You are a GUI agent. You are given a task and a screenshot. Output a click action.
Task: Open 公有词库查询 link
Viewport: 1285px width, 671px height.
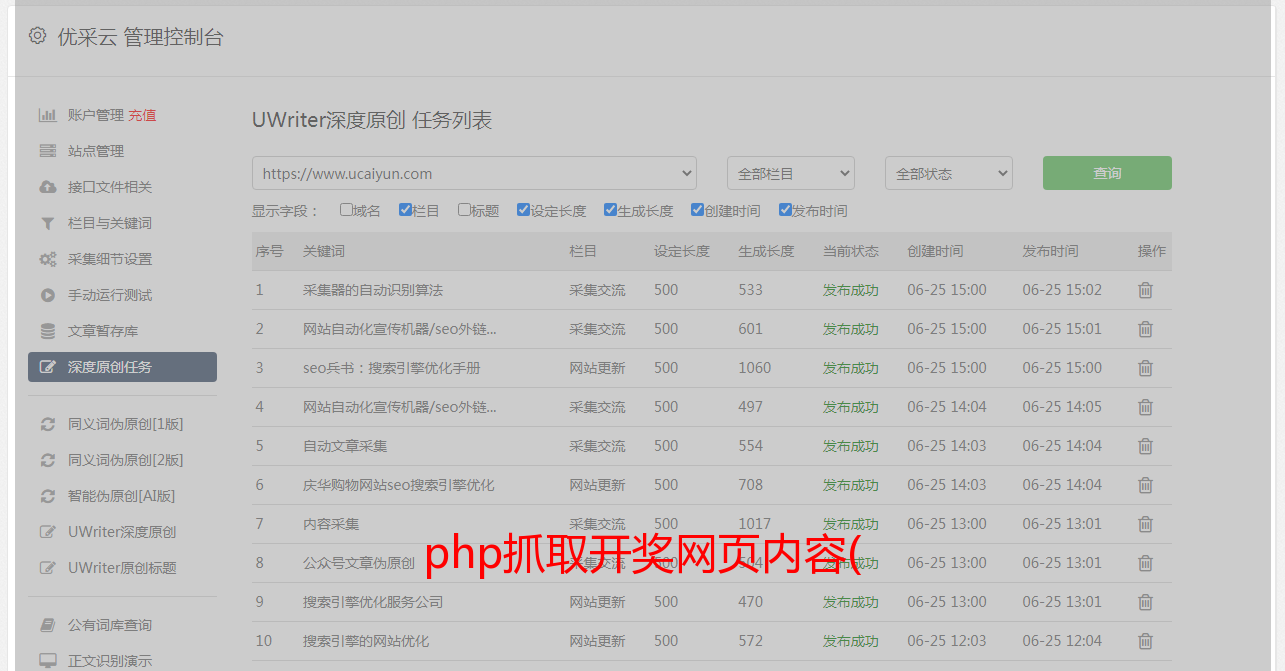(110, 625)
